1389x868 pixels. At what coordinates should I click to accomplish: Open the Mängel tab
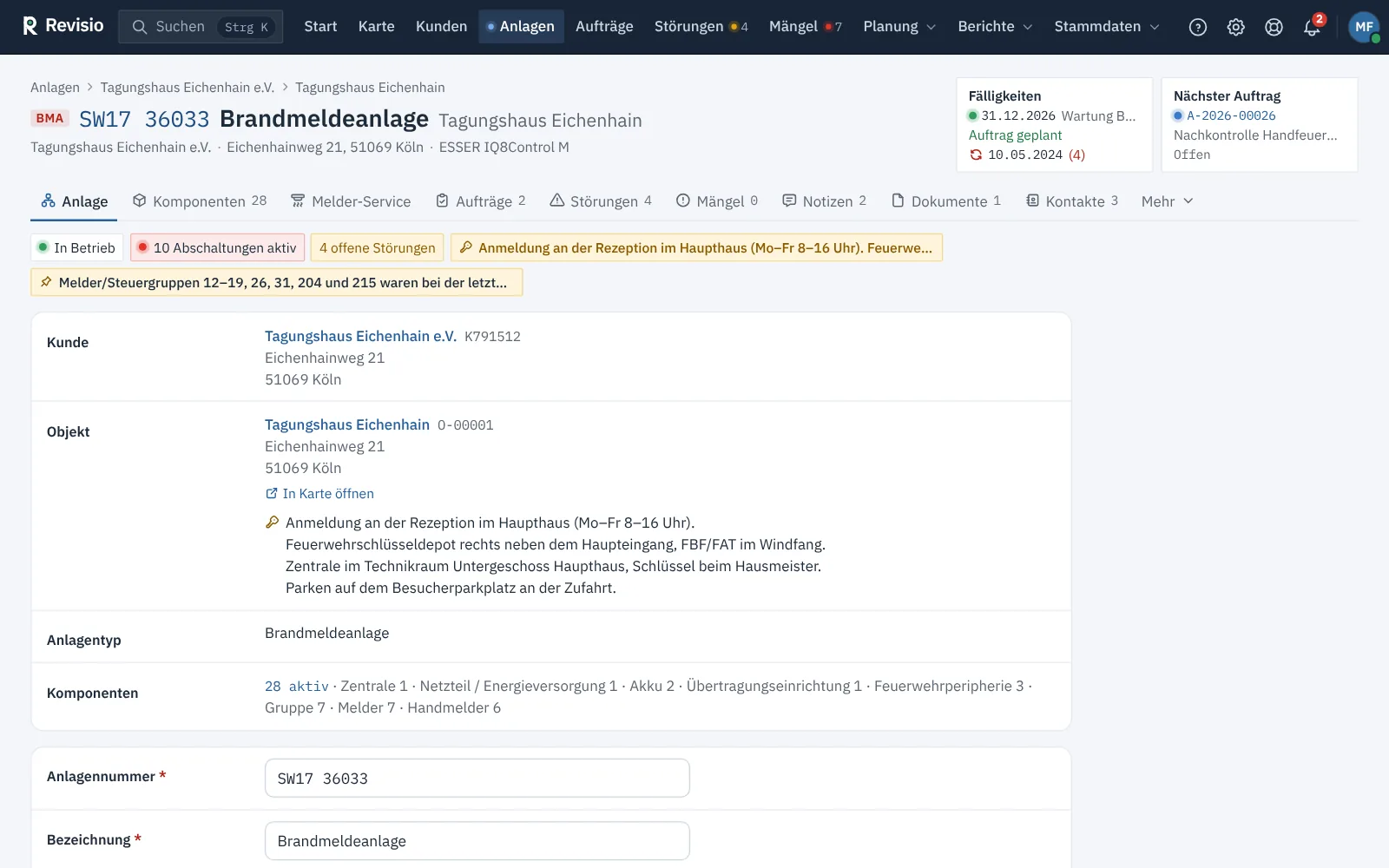(x=717, y=201)
